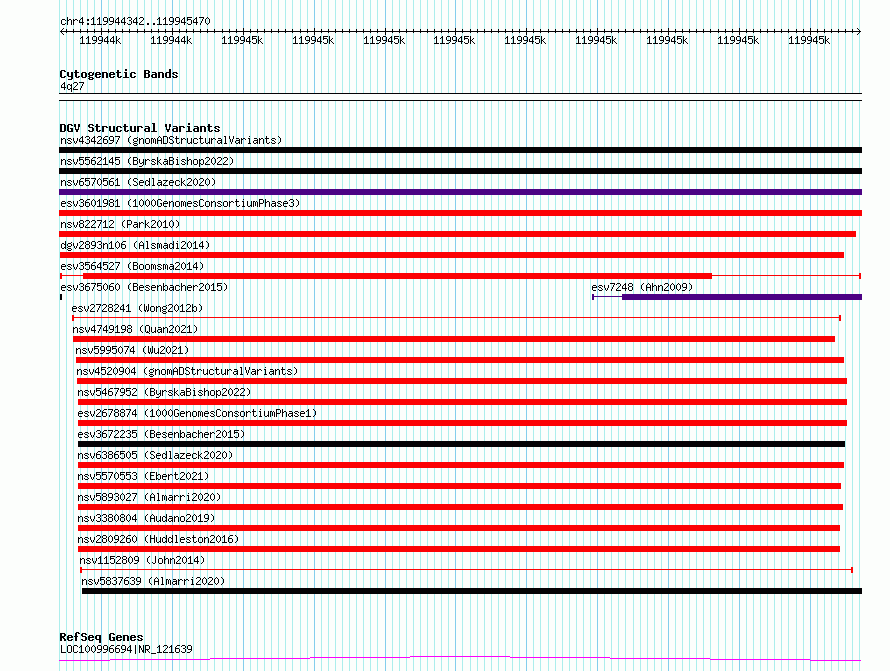Click the black bar under nsv5562145
The width and height of the screenshot is (890, 671).
pos(460,171)
